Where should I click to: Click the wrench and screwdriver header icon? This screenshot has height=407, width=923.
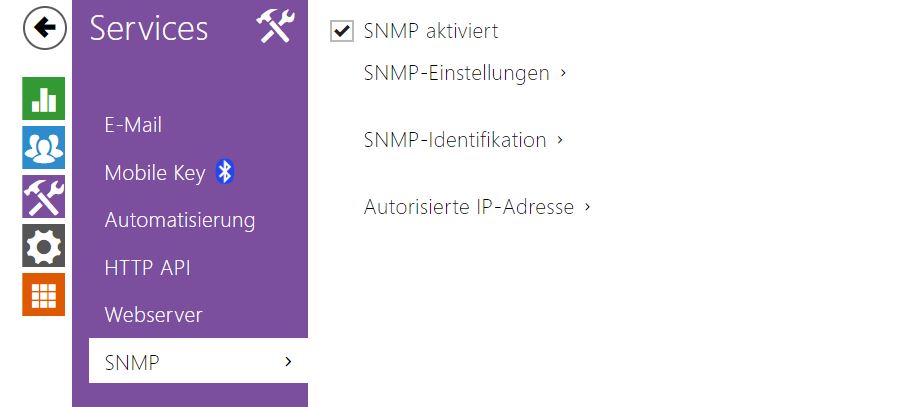point(274,27)
